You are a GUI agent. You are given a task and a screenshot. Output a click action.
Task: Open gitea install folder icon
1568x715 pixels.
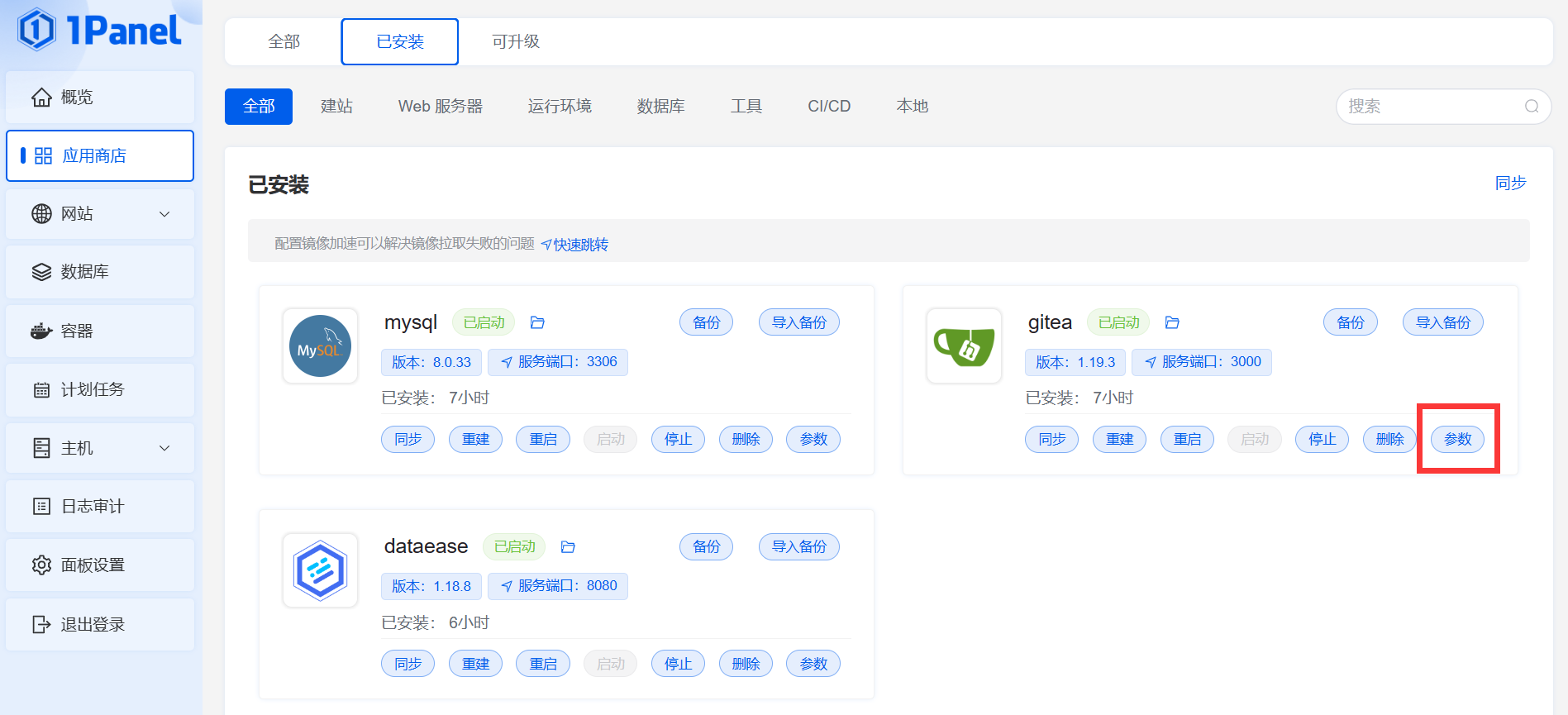pos(1172,322)
